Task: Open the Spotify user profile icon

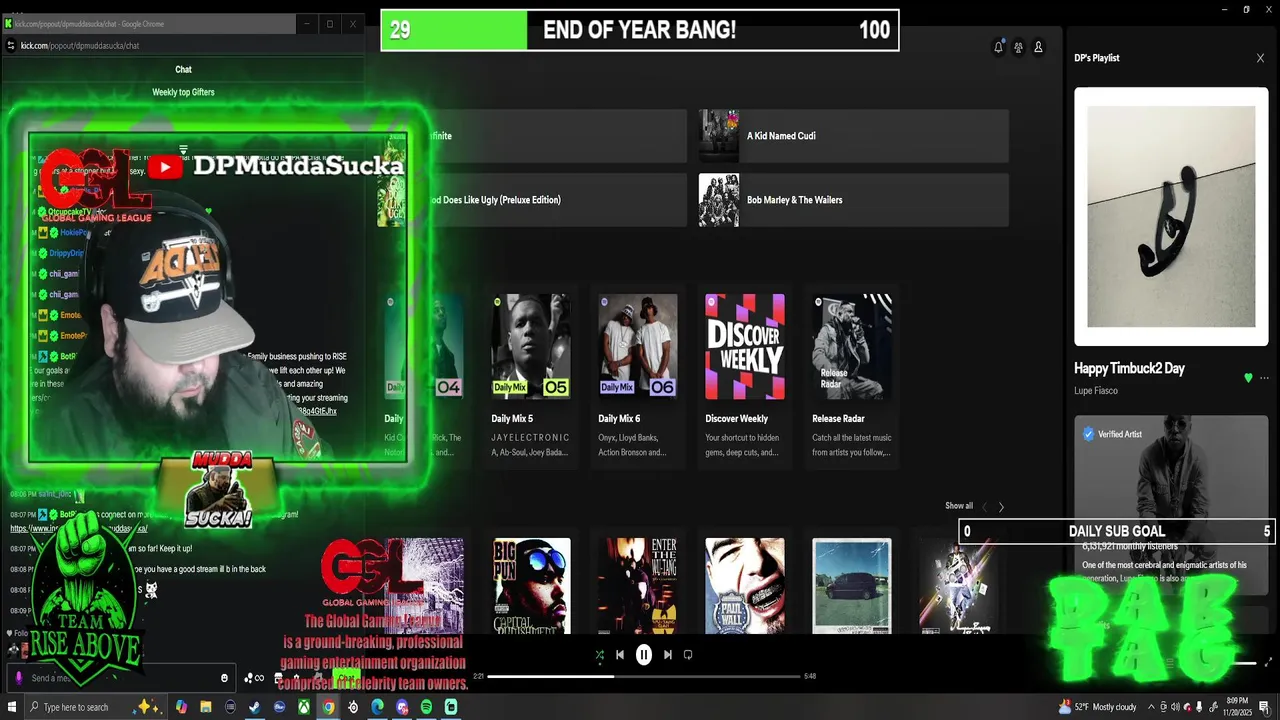Action: [1038, 47]
